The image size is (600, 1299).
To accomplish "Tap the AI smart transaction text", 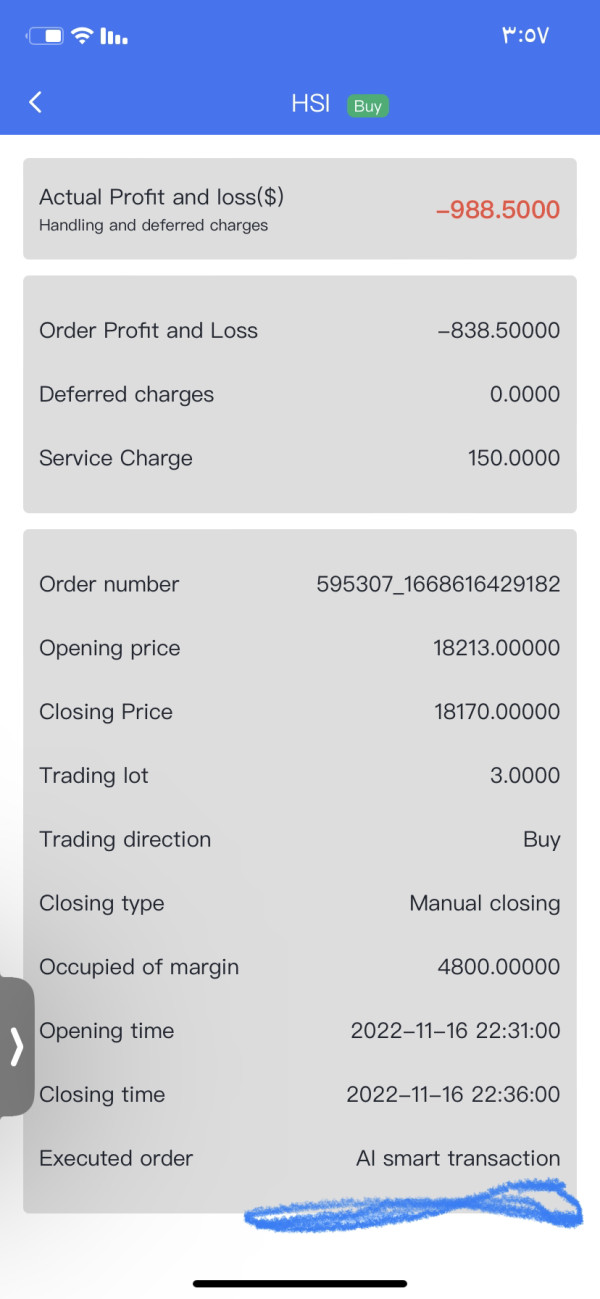I will tap(458, 1158).
